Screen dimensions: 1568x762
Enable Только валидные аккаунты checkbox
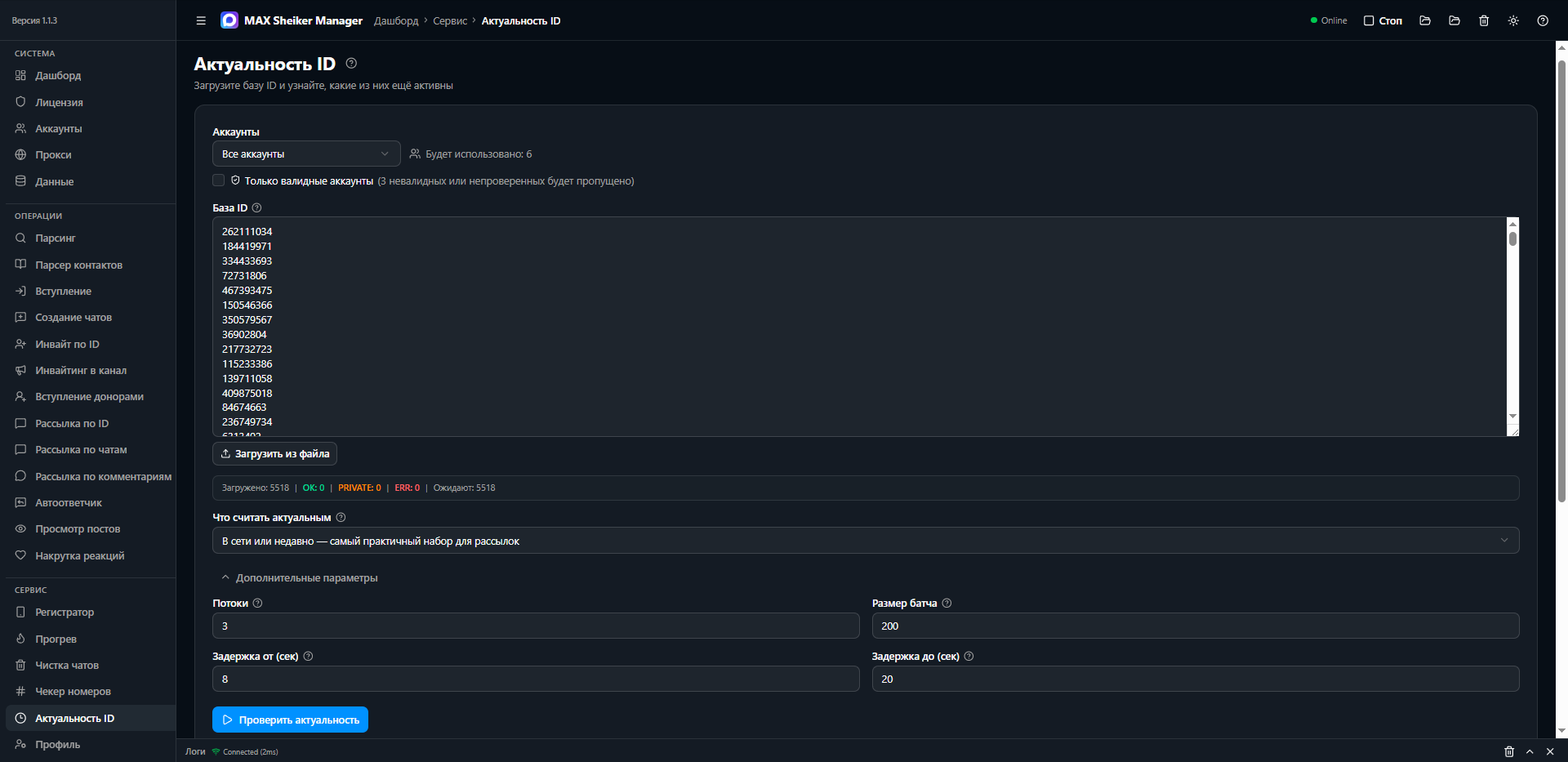pos(218,180)
